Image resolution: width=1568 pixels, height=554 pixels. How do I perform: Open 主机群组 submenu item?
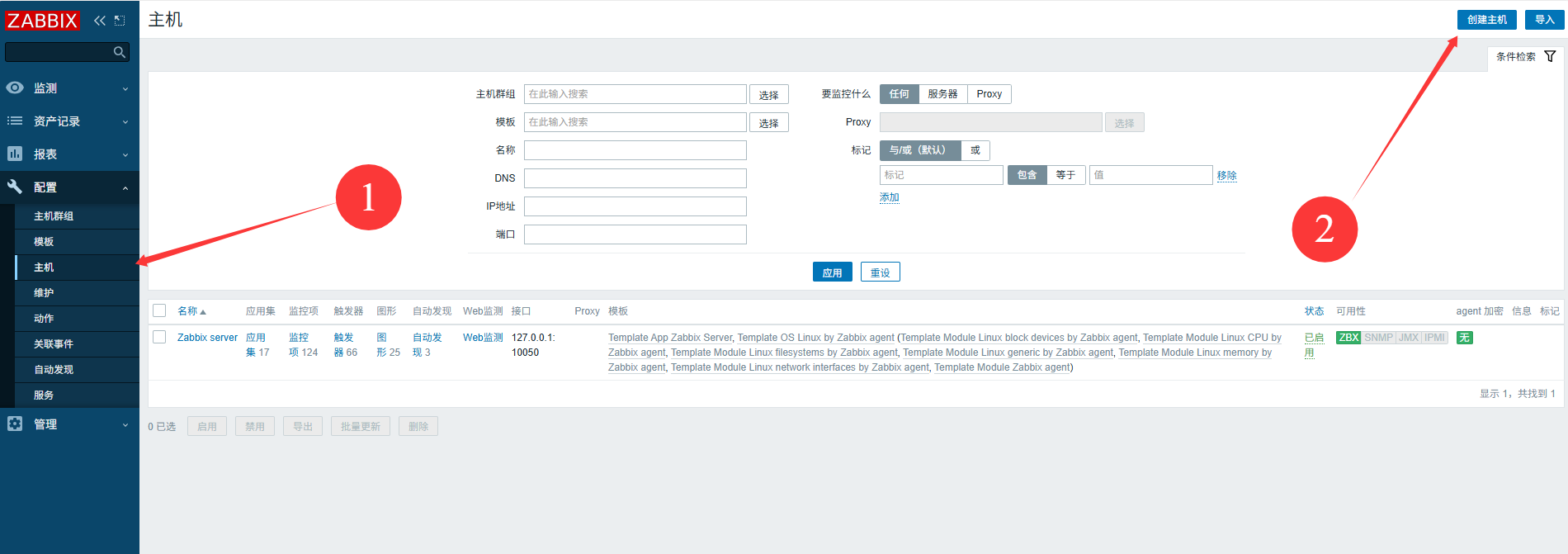tap(77, 216)
